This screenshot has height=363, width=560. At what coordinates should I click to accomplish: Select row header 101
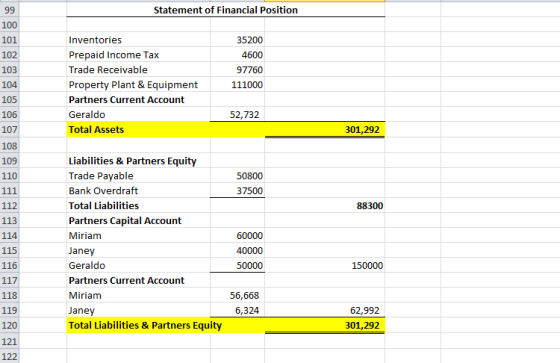[9, 40]
